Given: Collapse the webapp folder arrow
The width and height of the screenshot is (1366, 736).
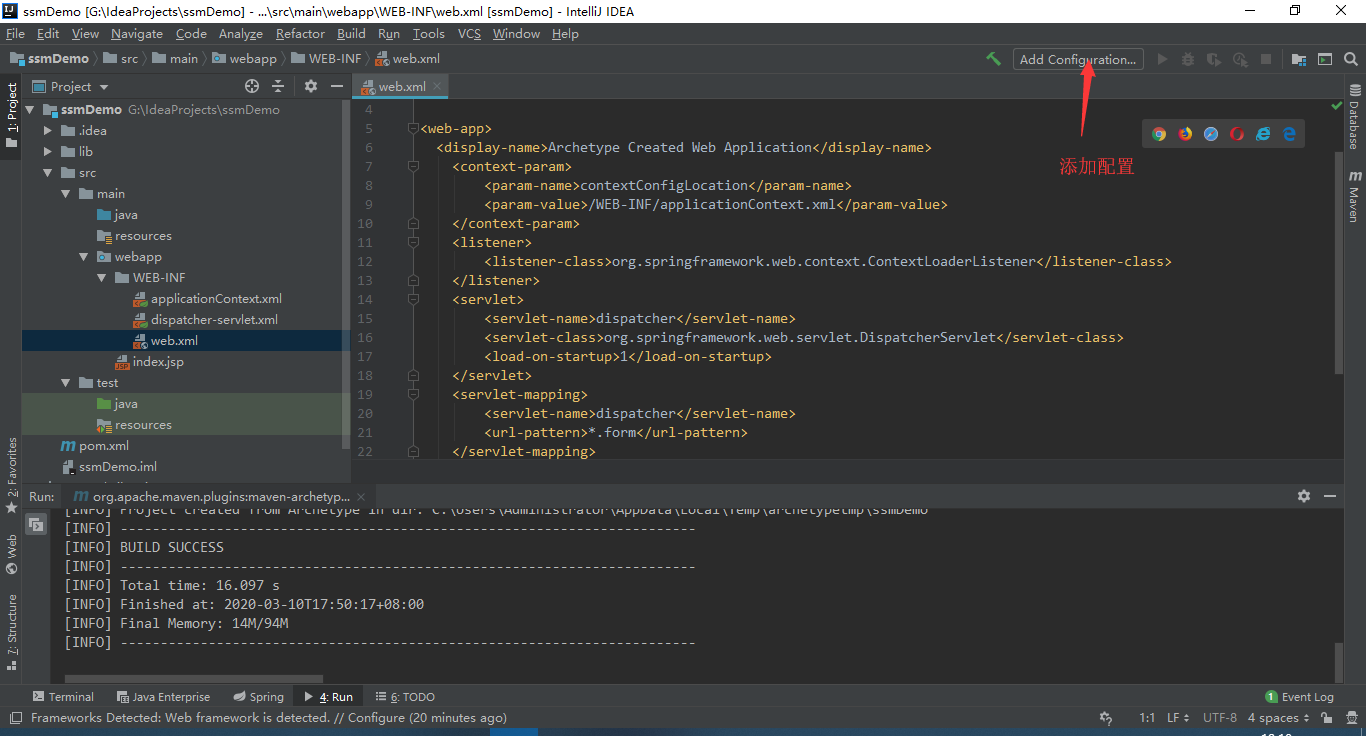Looking at the screenshot, I should [x=84, y=257].
